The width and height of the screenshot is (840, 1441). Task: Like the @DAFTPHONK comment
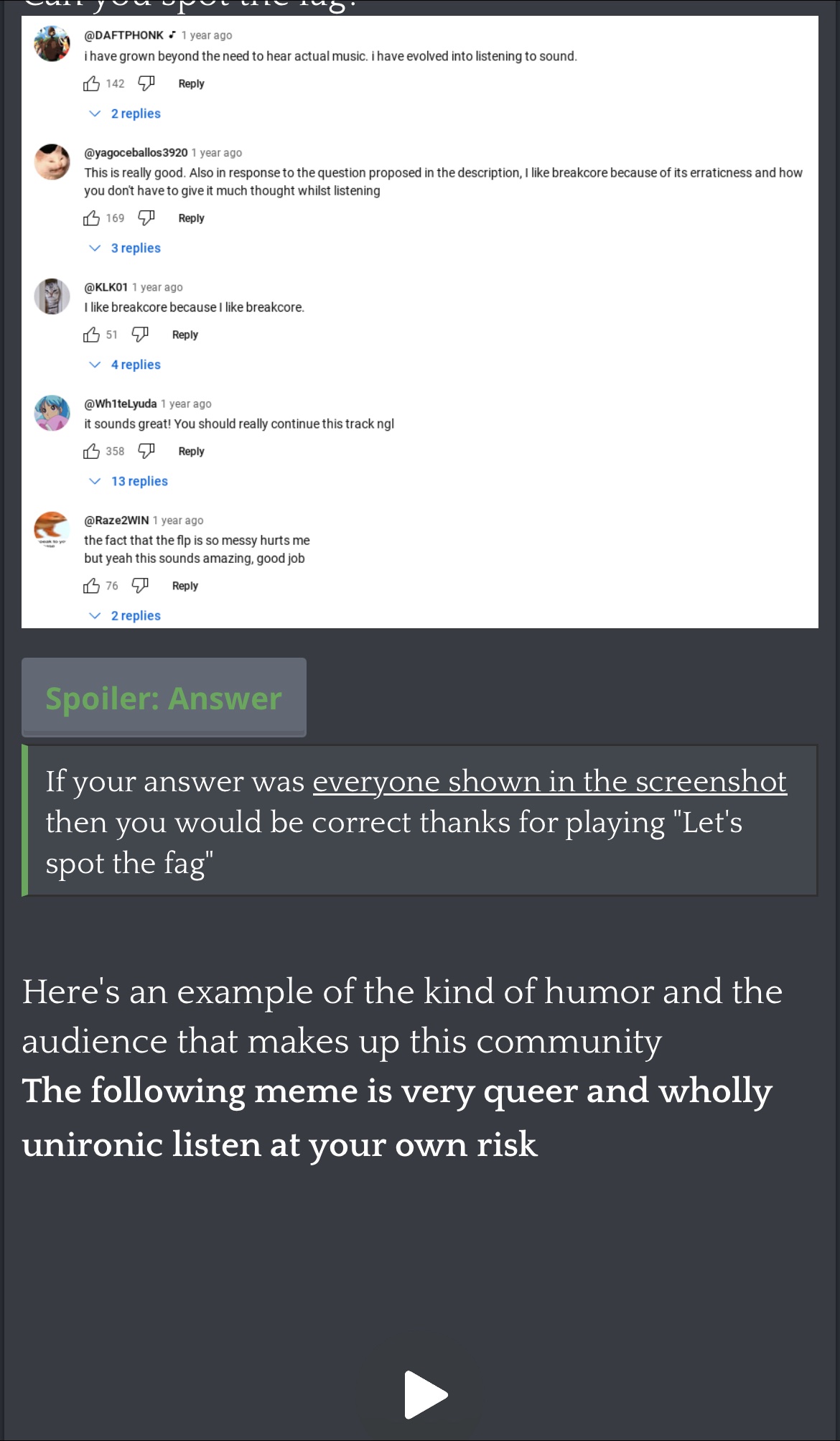(x=92, y=84)
